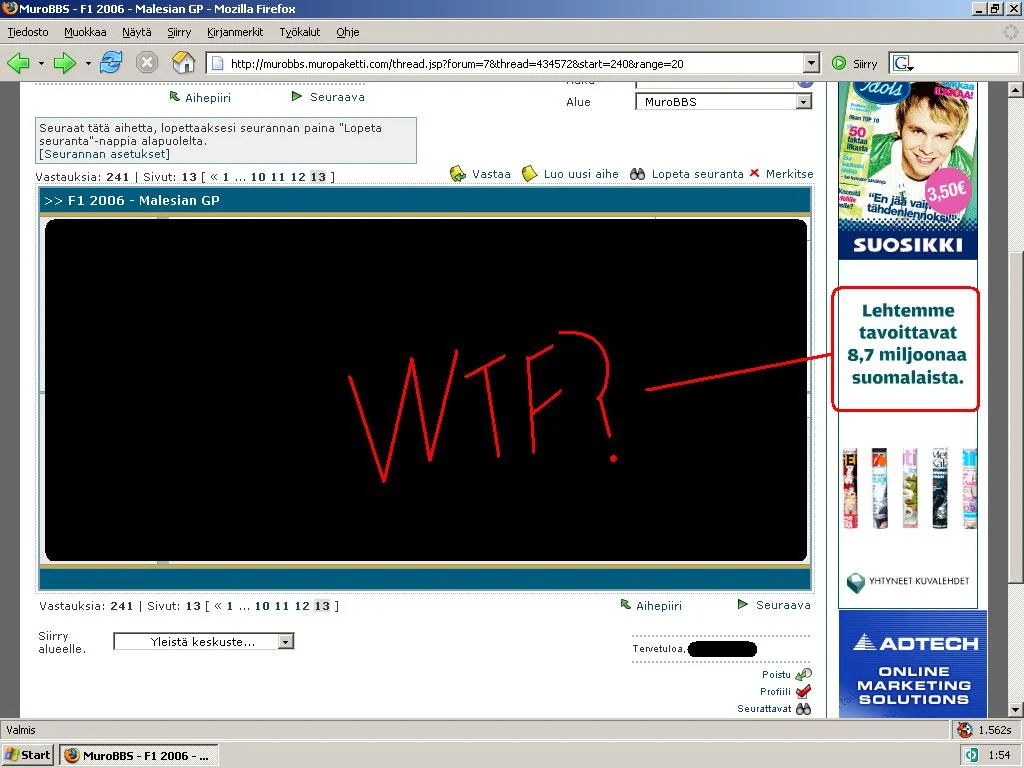
Task: Reload the page with the refresh icon
Action: pyautogui.click(x=110, y=63)
